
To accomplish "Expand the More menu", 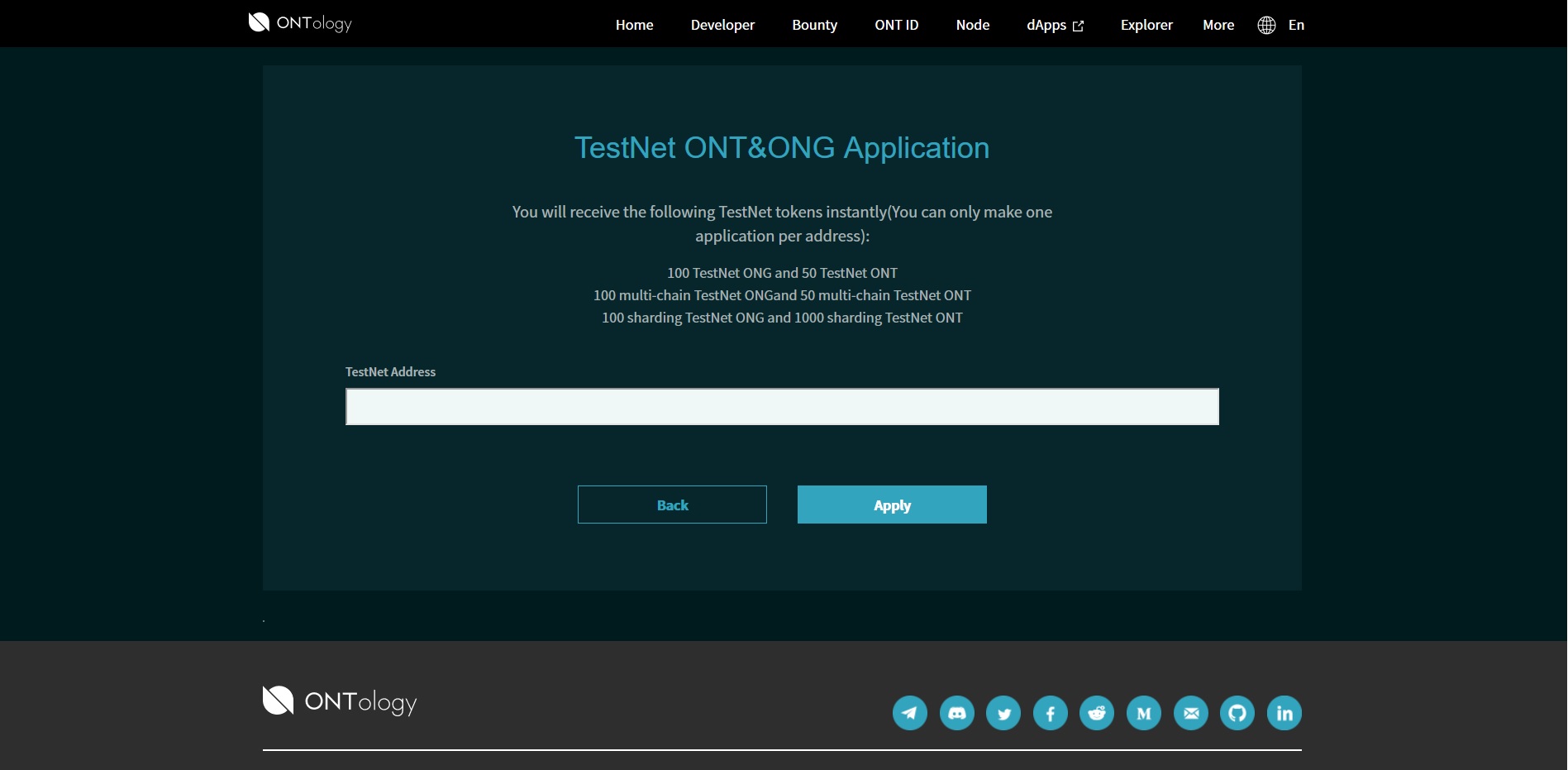I will click(1218, 25).
